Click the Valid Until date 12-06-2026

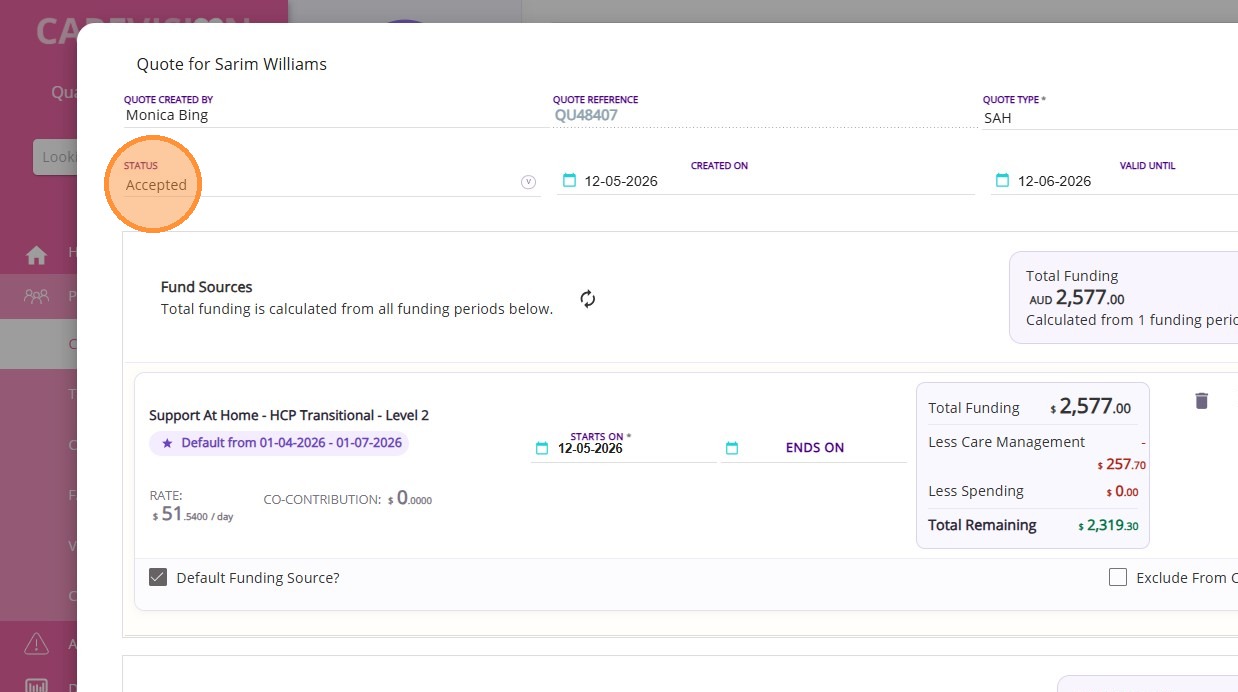coord(1054,181)
